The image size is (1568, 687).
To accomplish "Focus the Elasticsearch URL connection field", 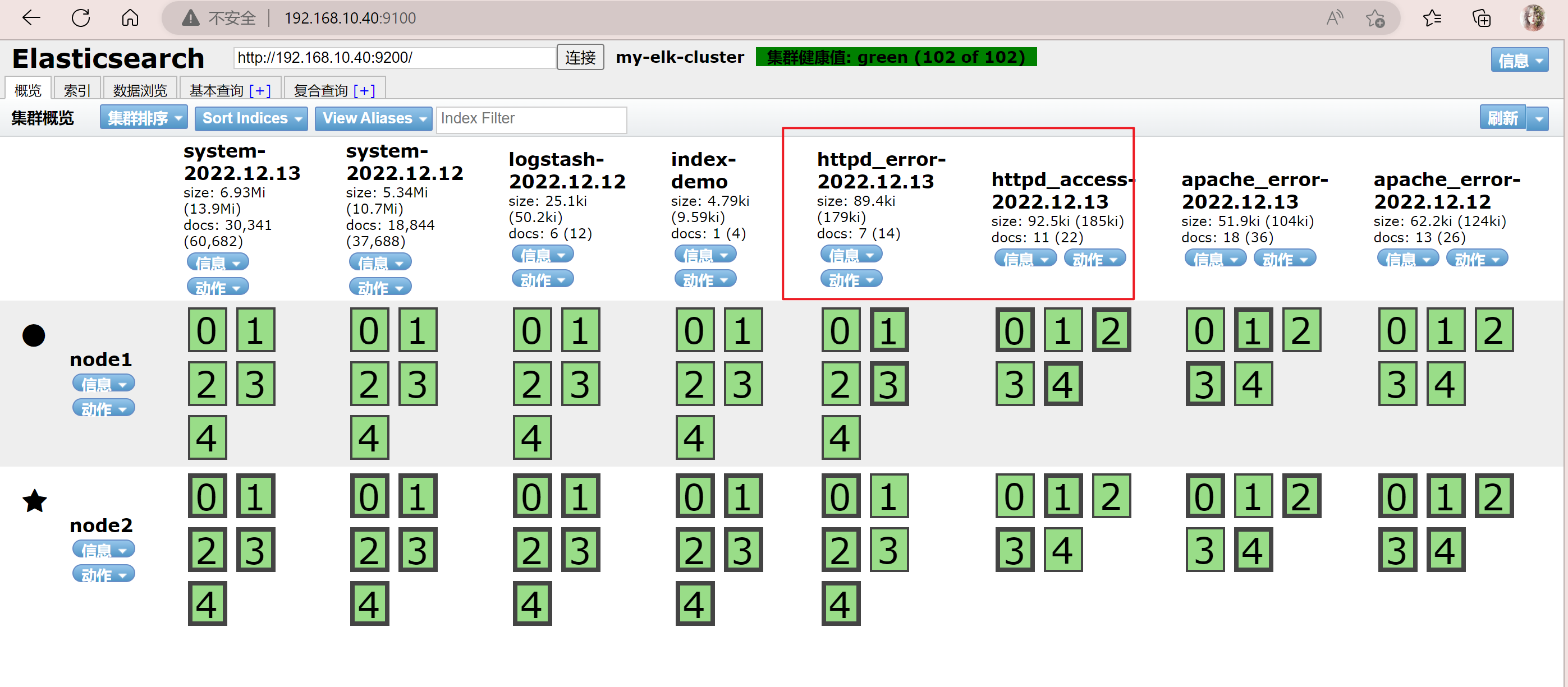I will 395,57.
